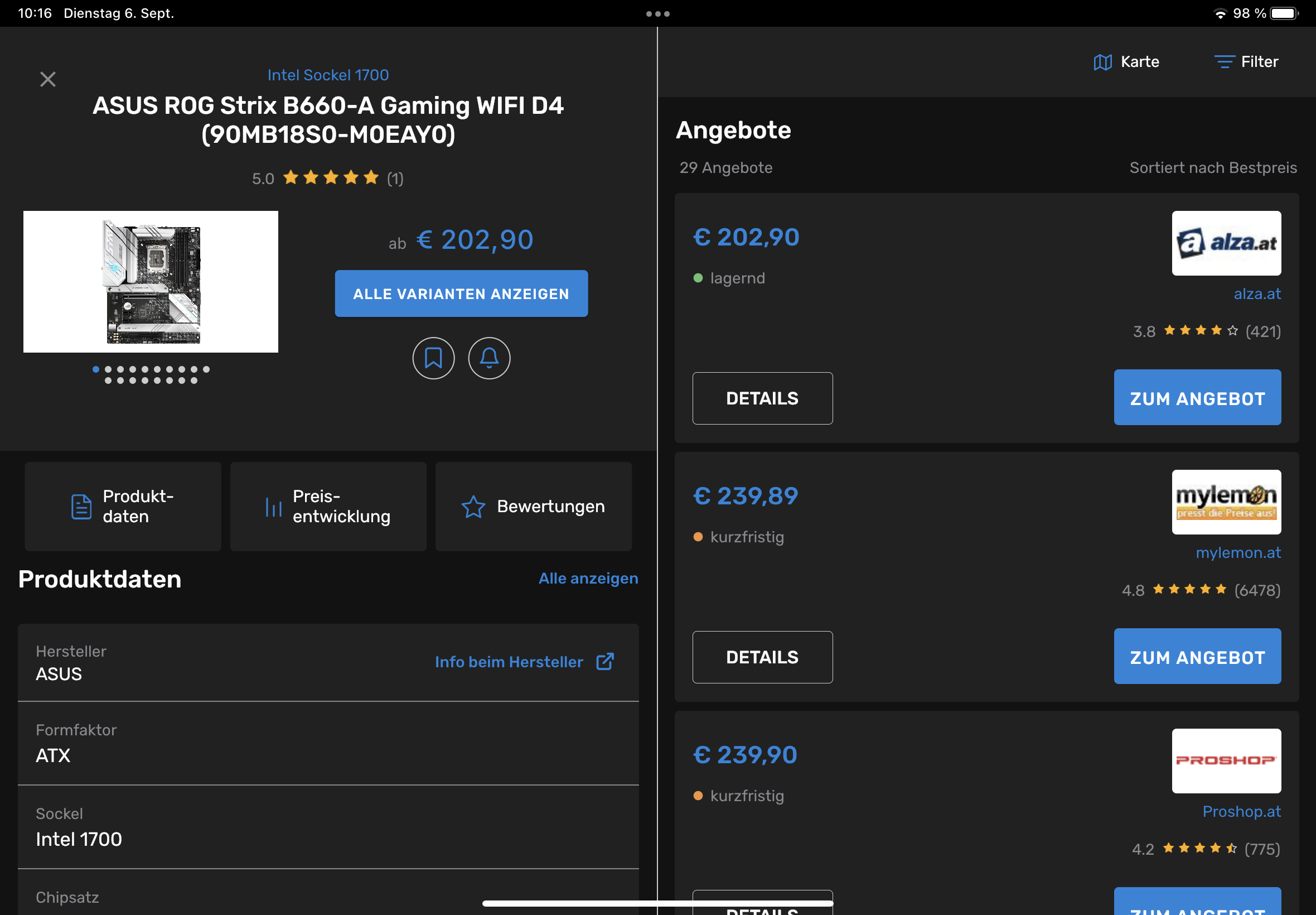Image resolution: width=1316 pixels, height=915 pixels.
Task: Open the Karte map view
Action: [1126, 62]
